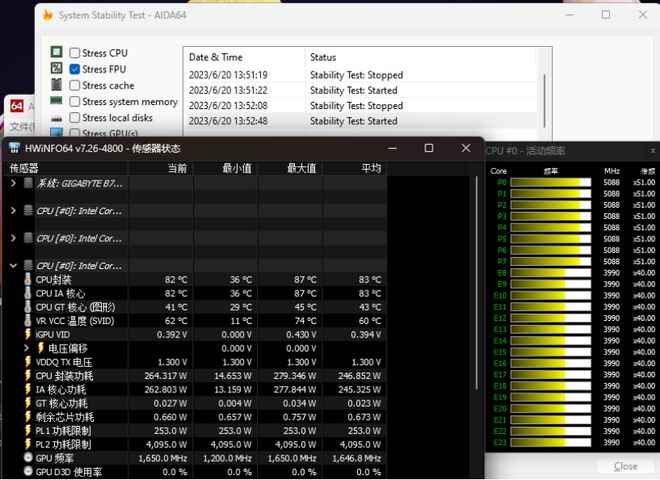Close the CPU #0 活动频率 panel

tap(653, 151)
